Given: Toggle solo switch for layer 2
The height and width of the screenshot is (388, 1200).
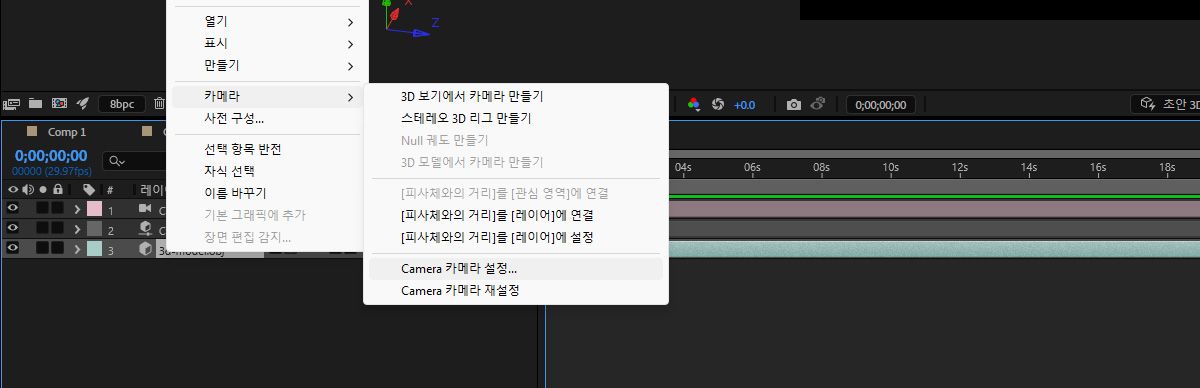Looking at the screenshot, I should click(x=43, y=229).
